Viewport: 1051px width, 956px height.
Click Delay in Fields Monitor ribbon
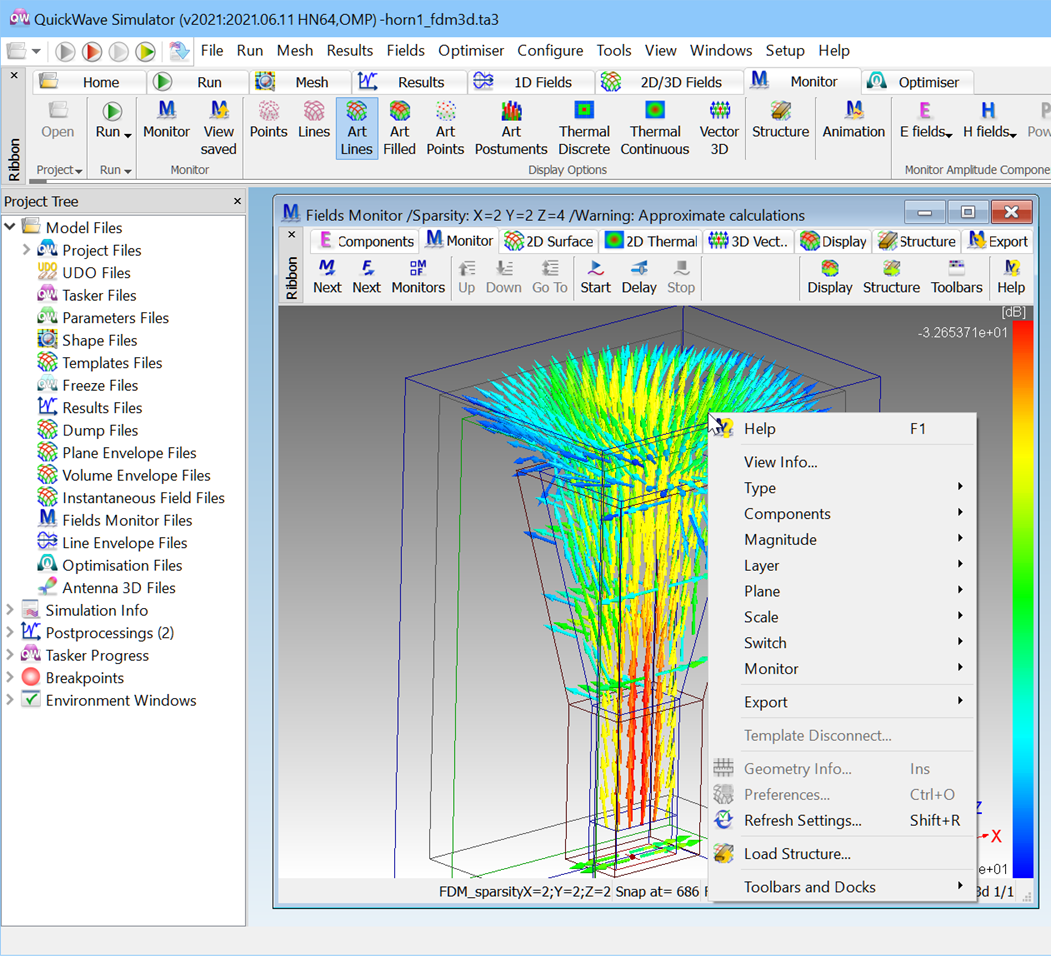pyautogui.click(x=639, y=277)
